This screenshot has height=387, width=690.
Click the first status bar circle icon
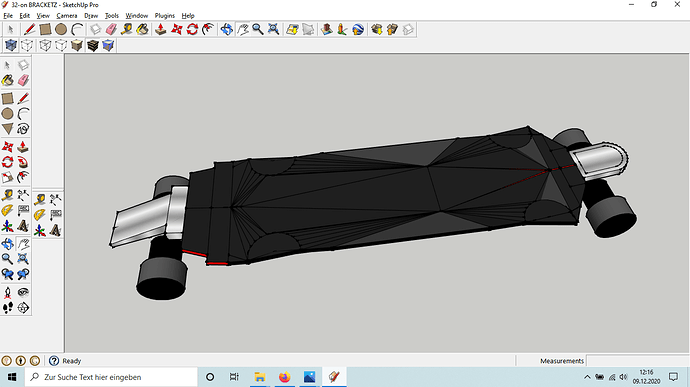pos(6,361)
